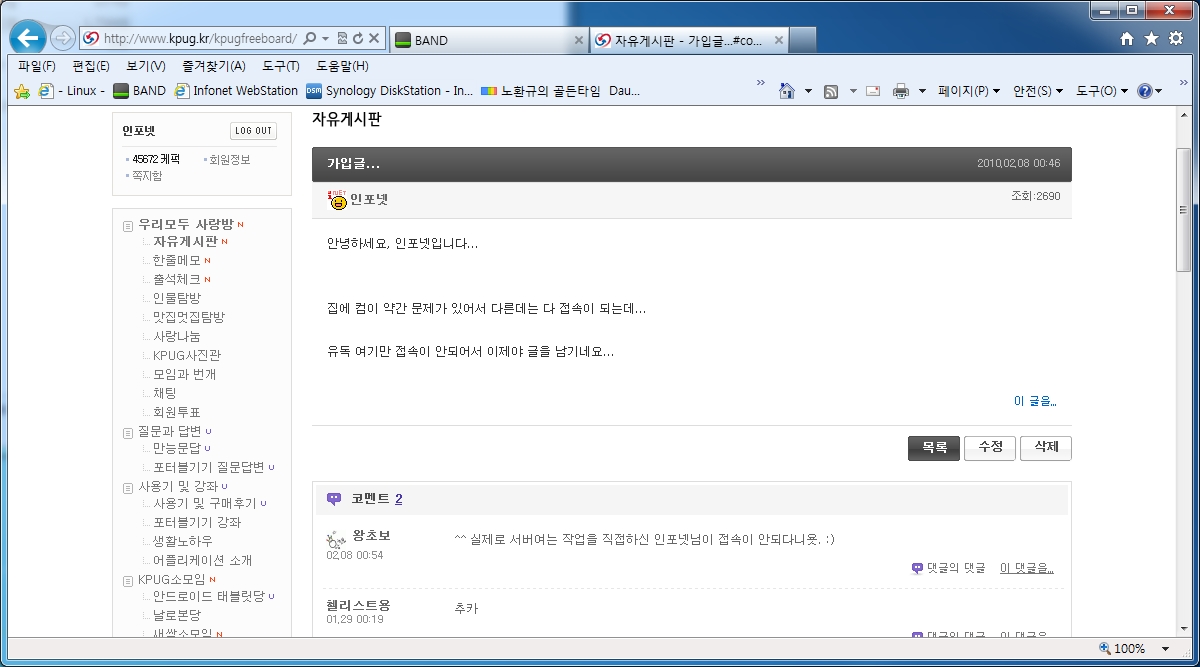Open the zoom level magnifier icon in the status bar
Screen dimensions: 1200x667
pos(1104,648)
